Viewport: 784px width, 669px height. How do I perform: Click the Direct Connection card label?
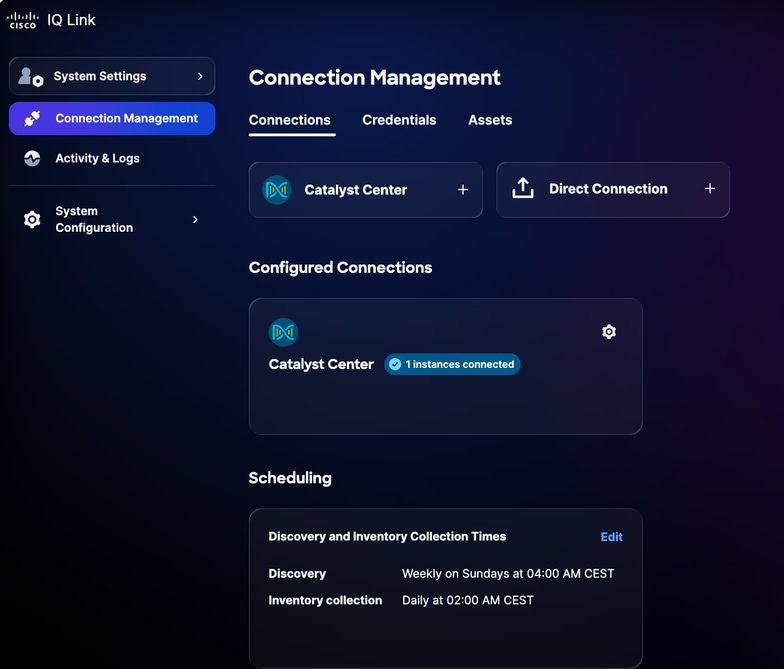click(x=608, y=188)
